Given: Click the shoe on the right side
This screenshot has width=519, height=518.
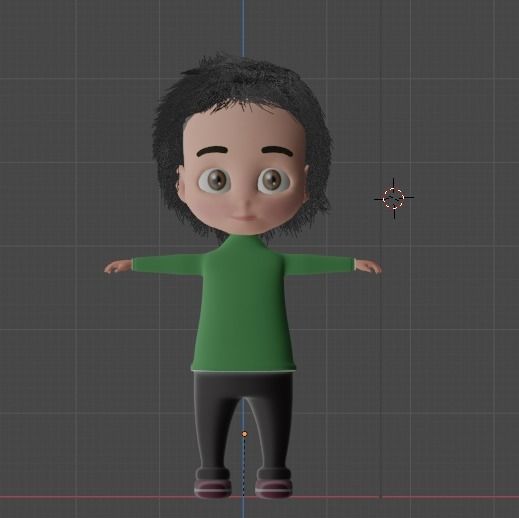Looking at the screenshot, I should click(274, 489).
